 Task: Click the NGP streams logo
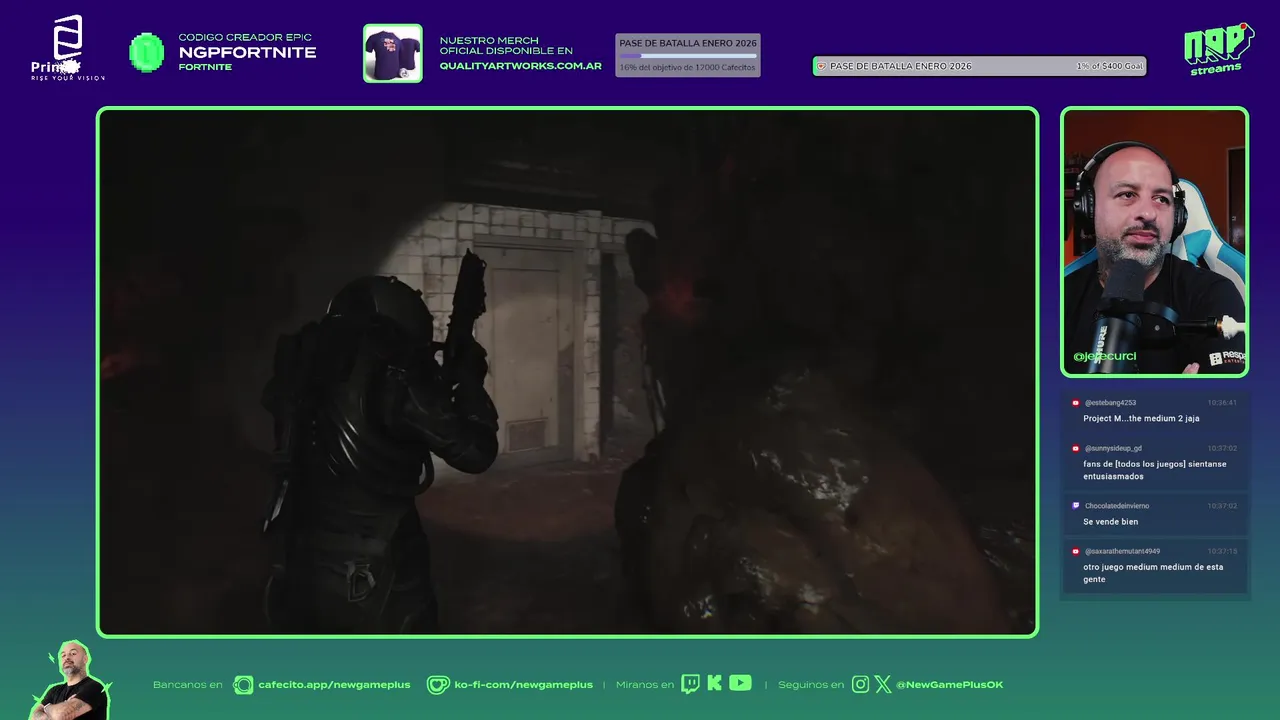pos(1218,48)
